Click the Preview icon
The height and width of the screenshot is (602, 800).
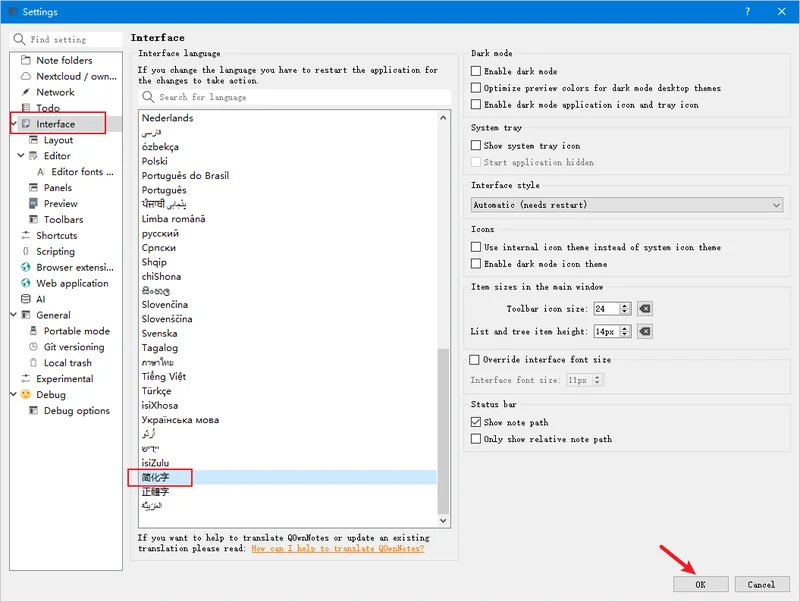pos(33,203)
